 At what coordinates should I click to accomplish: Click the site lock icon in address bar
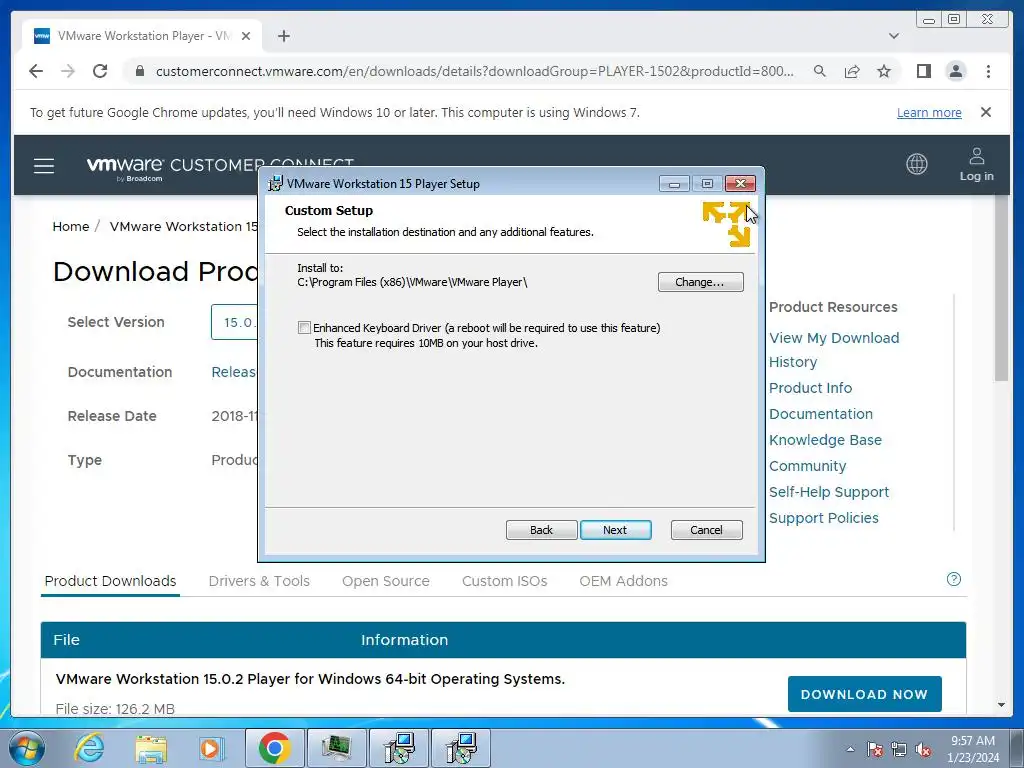[x=140, y=71]
